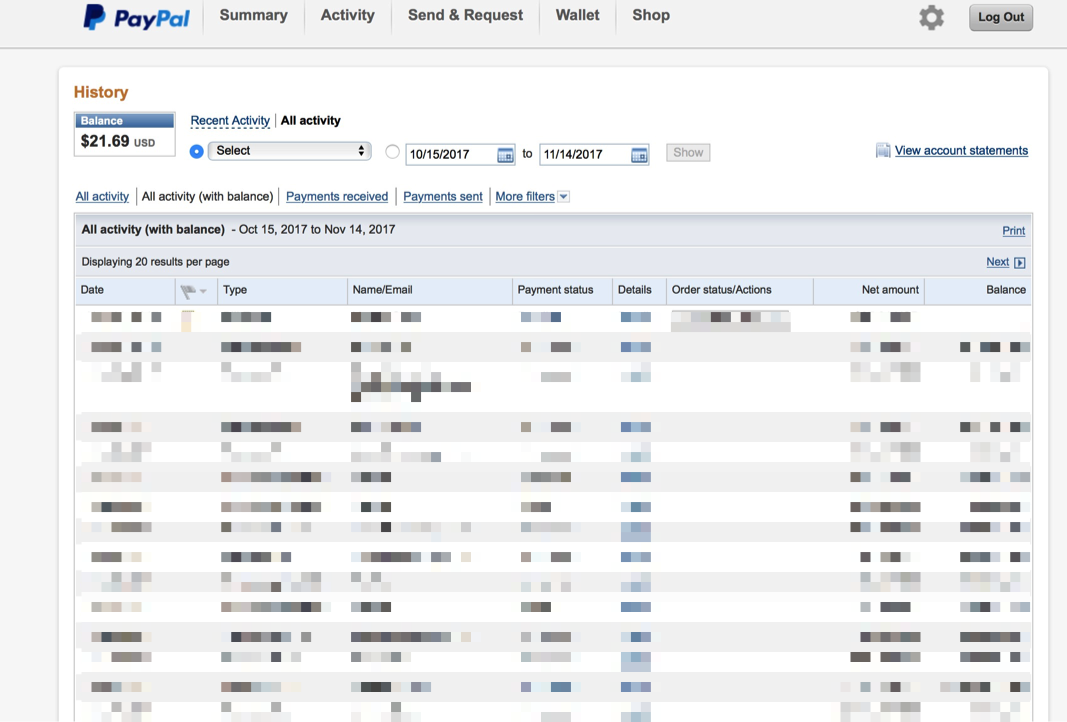Select the custom date range radio button
The width and height of the screenshot is (1067, 722).
[392, 152]
